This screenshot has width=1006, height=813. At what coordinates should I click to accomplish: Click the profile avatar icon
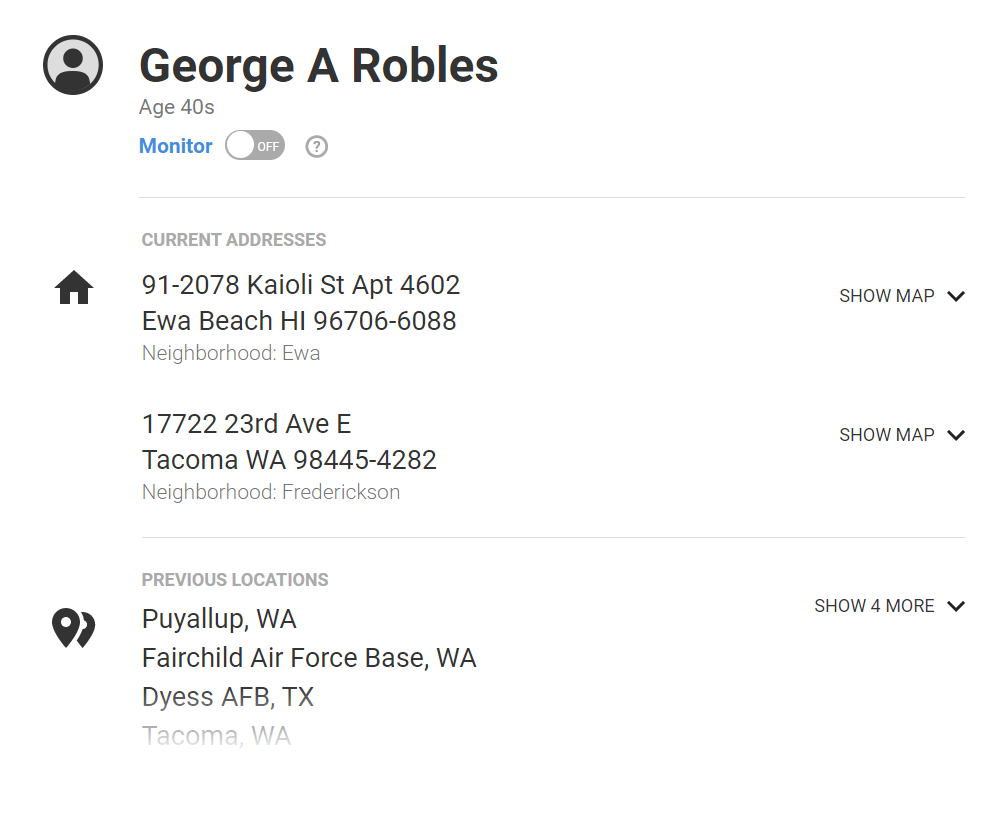(x=73, y=65)
